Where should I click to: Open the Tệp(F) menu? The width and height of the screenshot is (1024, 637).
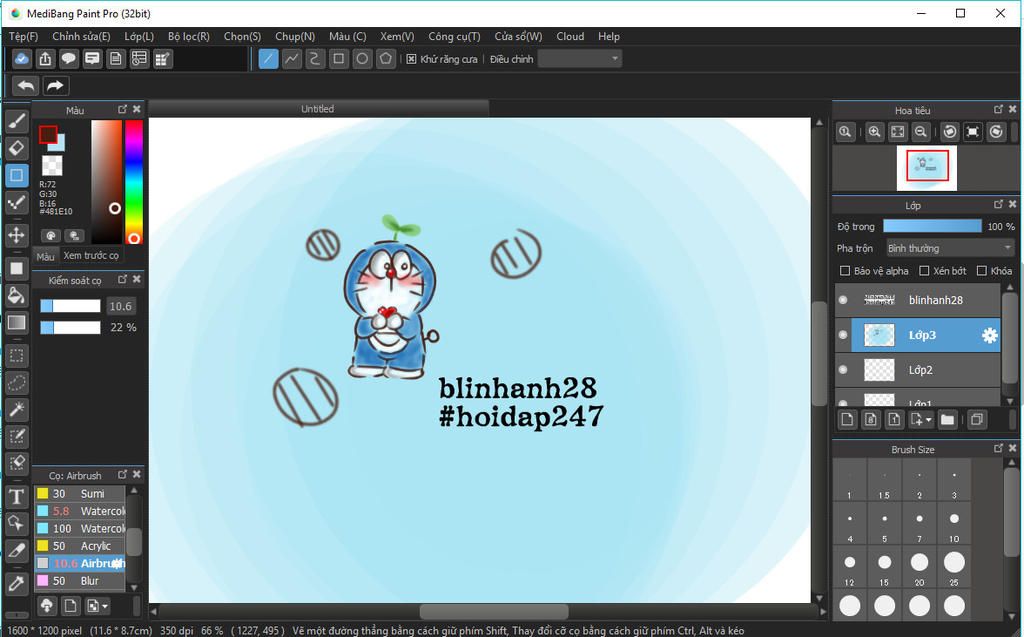click(24, 37)
